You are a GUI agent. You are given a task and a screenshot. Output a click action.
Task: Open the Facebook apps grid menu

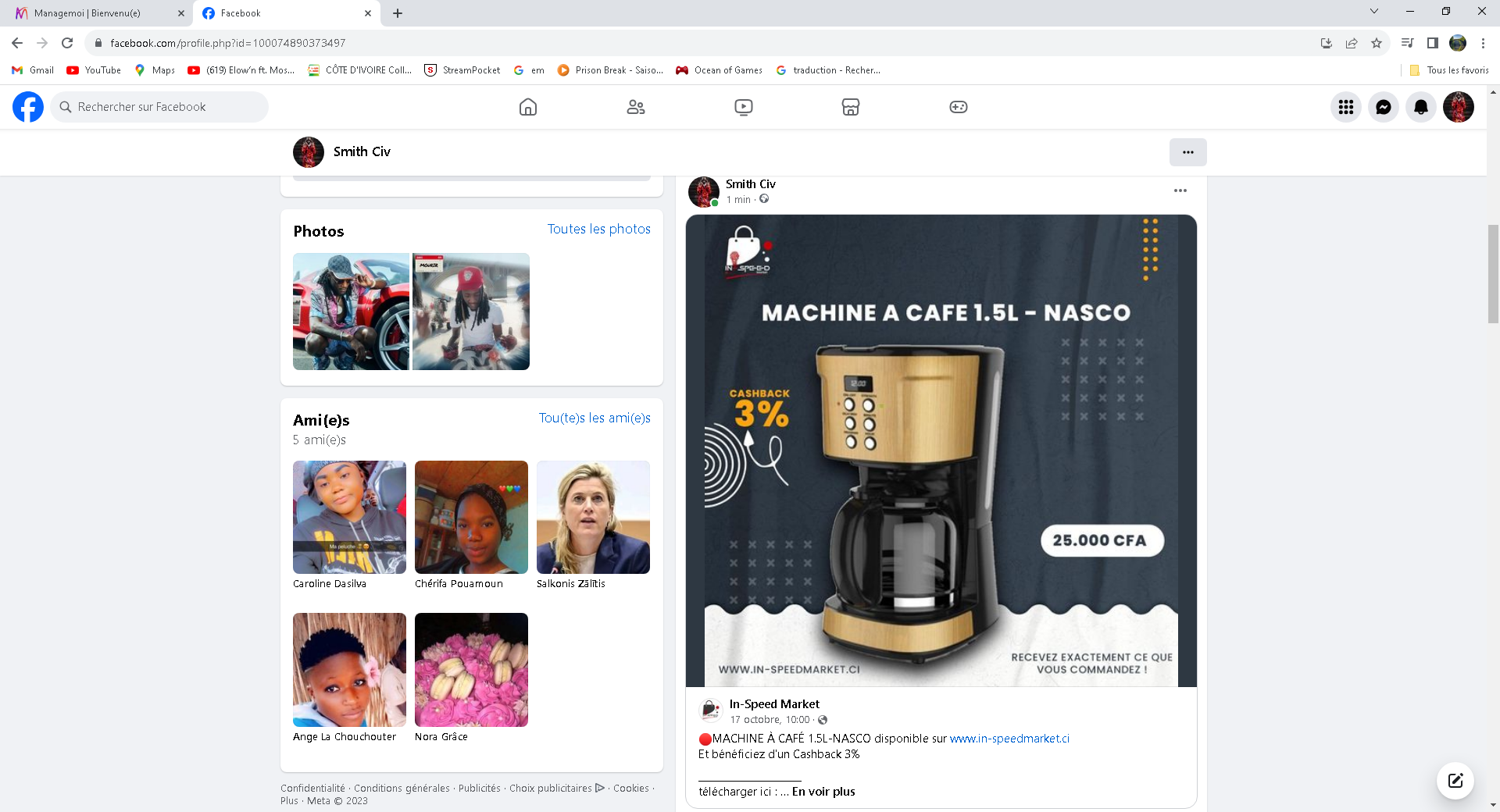click(1346, 107)
